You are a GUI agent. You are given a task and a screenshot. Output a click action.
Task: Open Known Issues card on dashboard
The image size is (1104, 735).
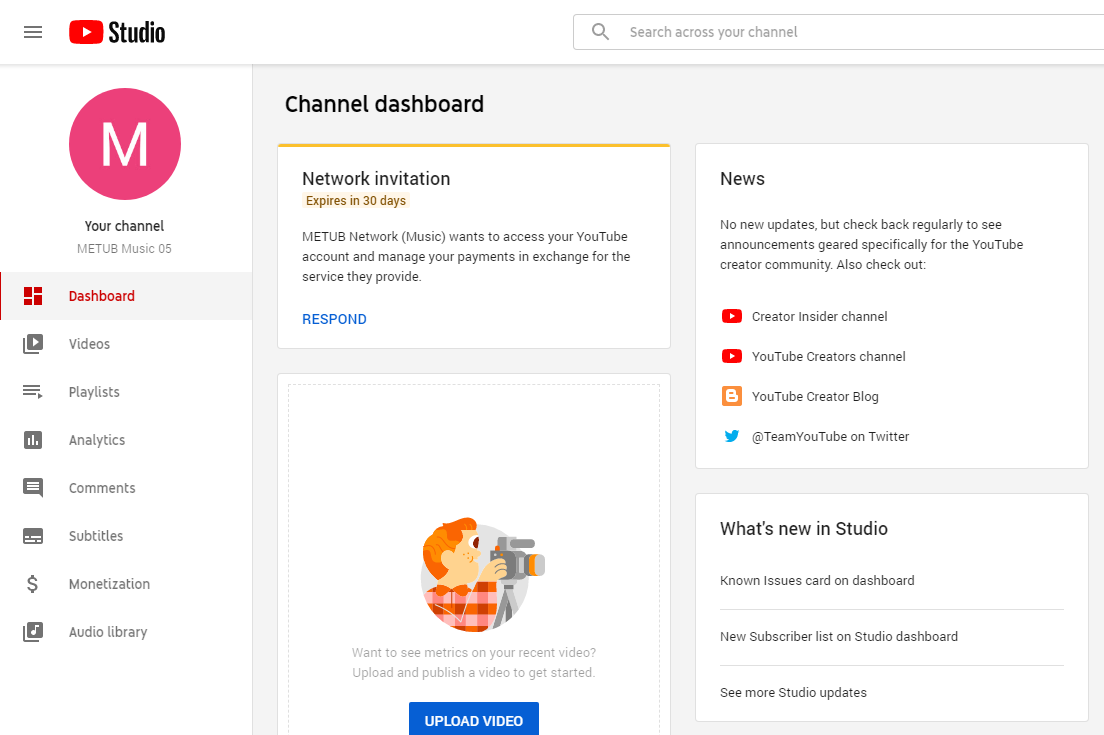(817, 580)
